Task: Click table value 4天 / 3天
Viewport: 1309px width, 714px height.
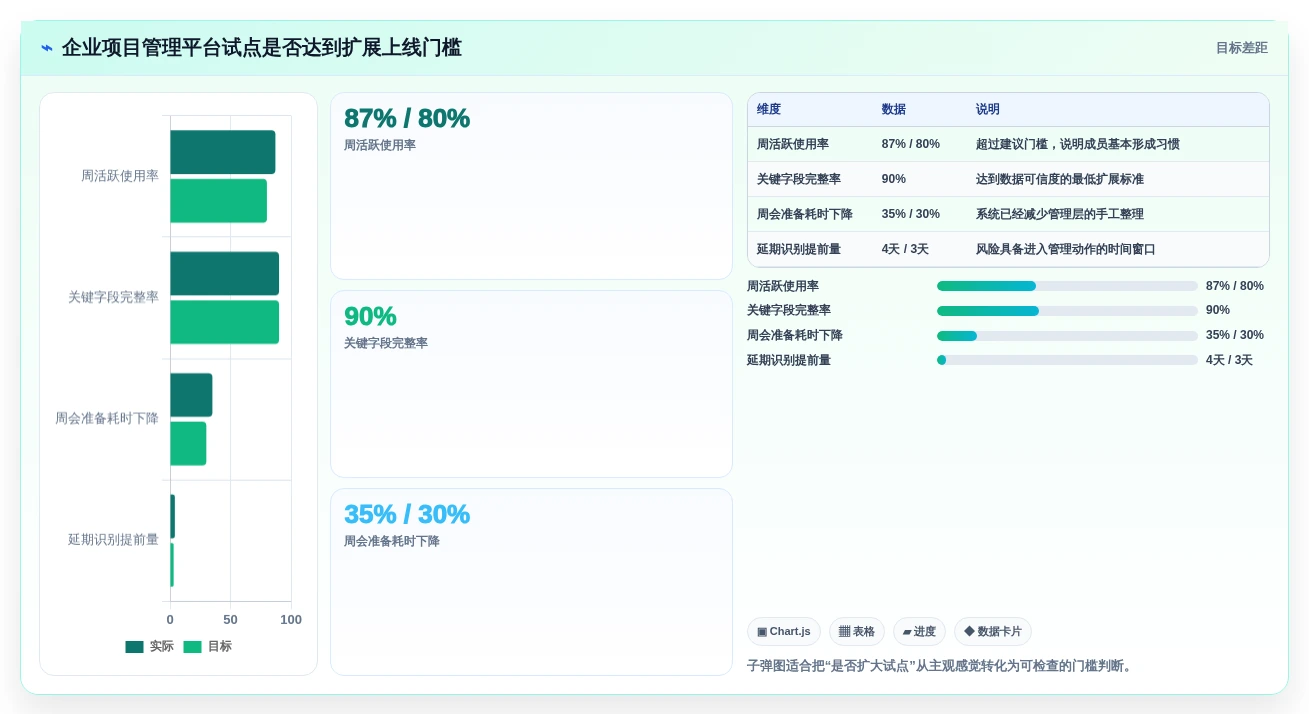Action: click(905, 249)
